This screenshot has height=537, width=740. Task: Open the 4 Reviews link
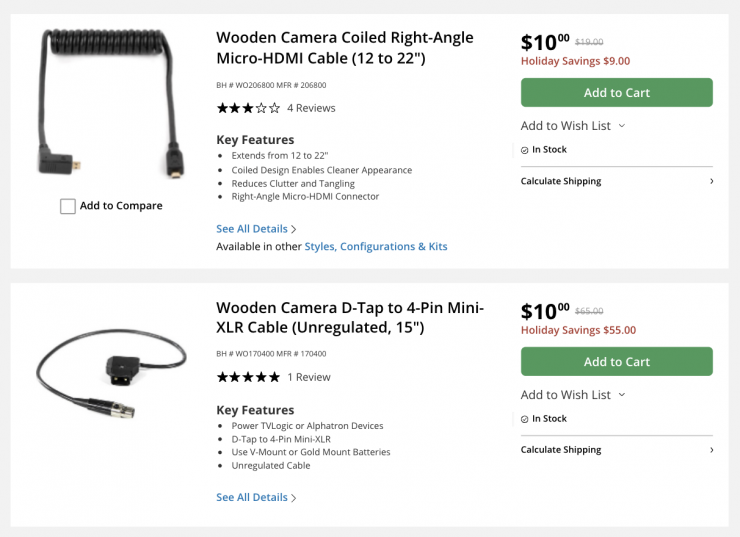(311, 108)
